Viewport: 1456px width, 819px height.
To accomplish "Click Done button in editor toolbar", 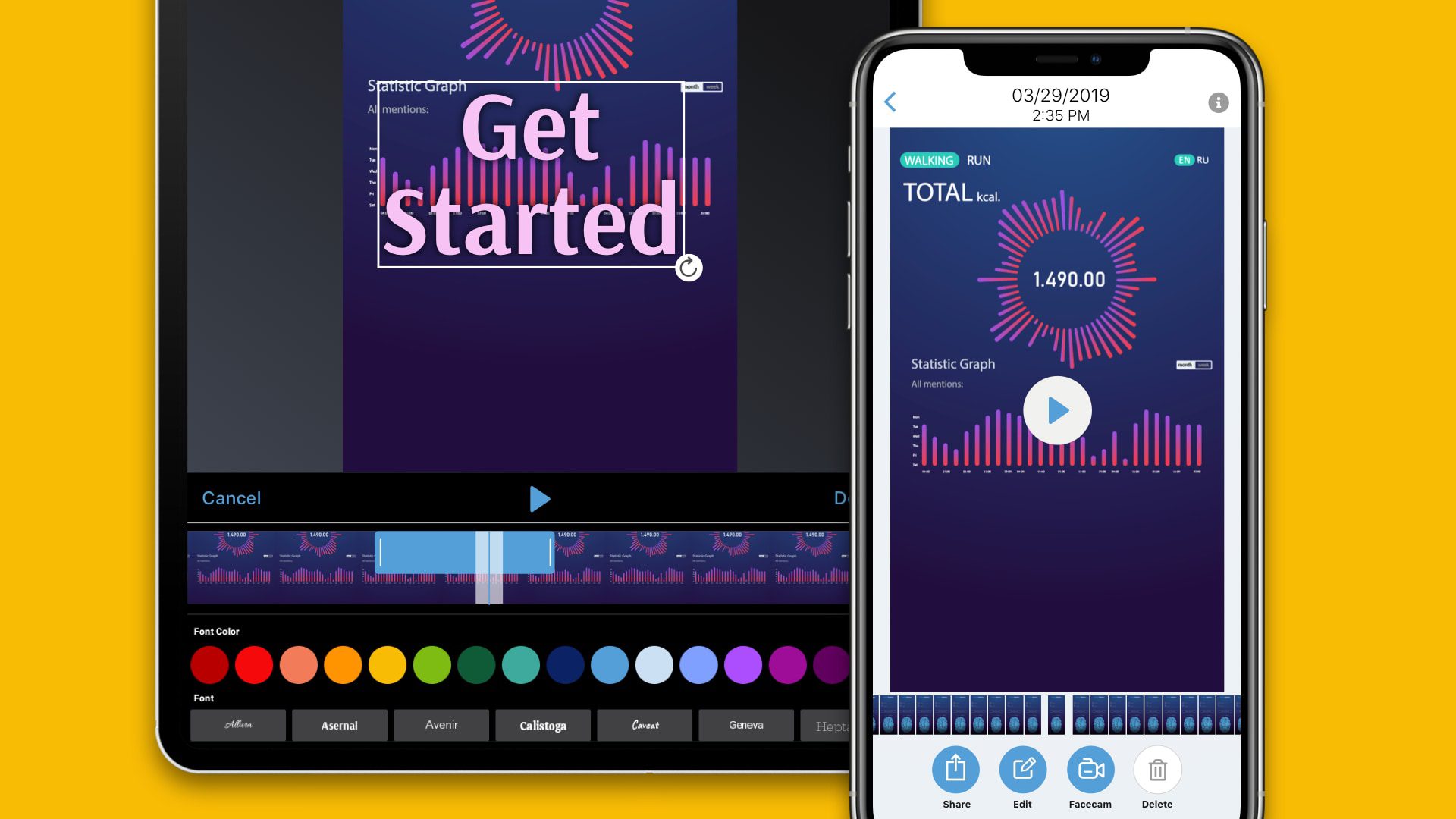I will (844, 498).
